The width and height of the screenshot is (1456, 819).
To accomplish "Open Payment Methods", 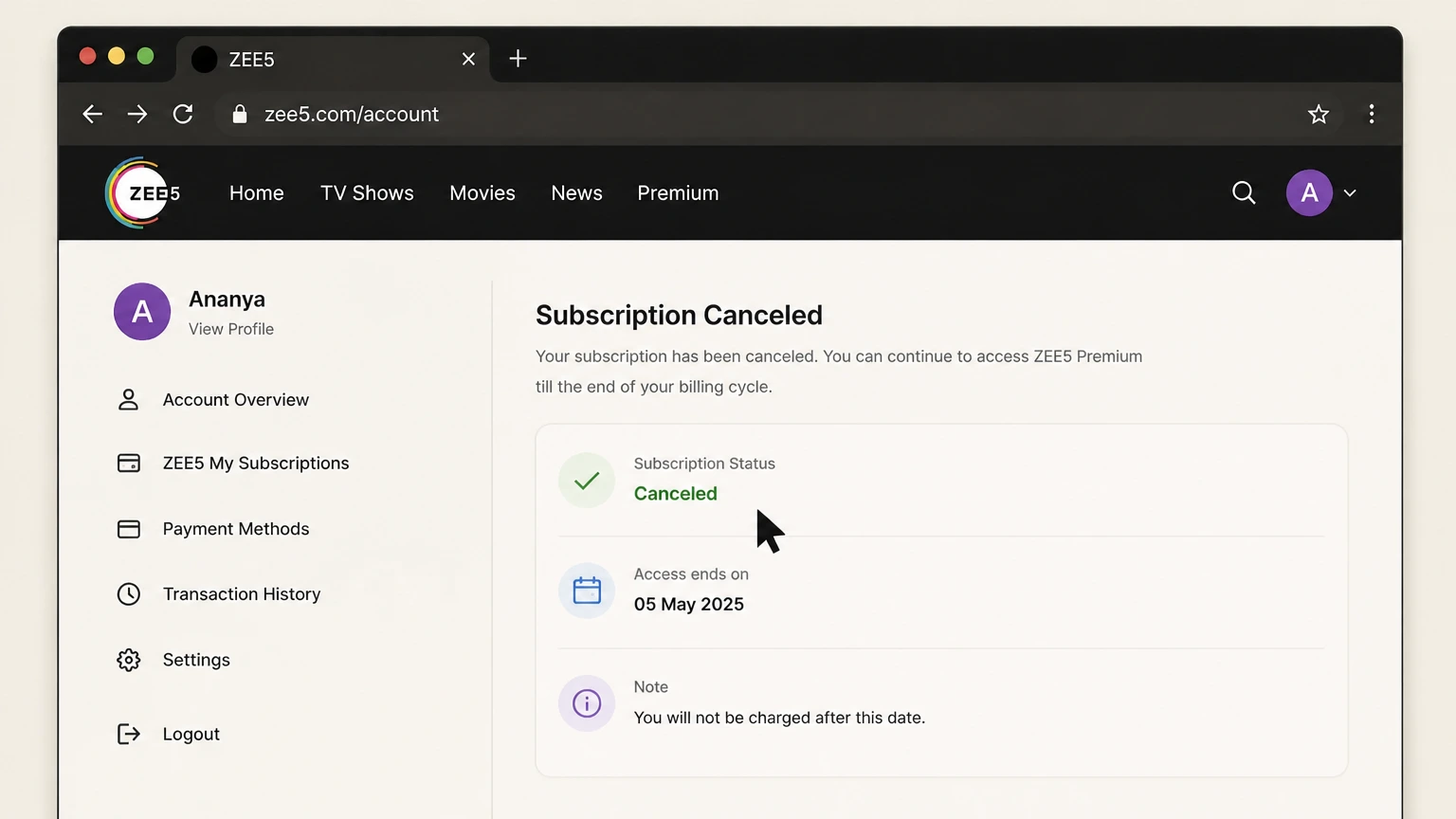I will [x=236, y=529].
